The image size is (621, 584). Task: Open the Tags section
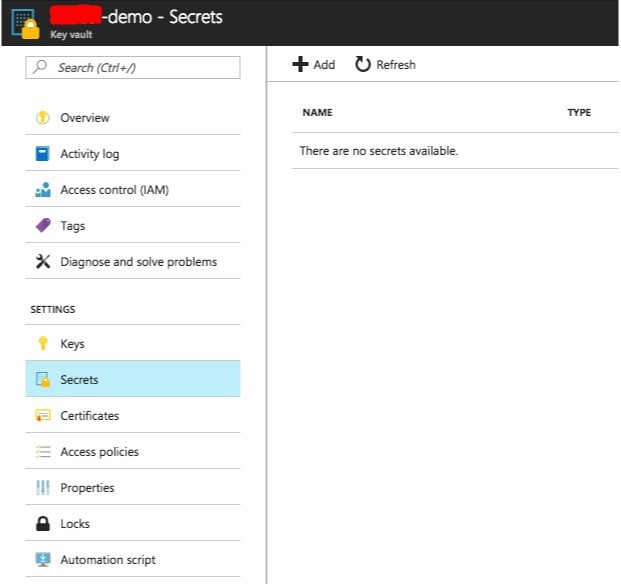tap(133, 226)
